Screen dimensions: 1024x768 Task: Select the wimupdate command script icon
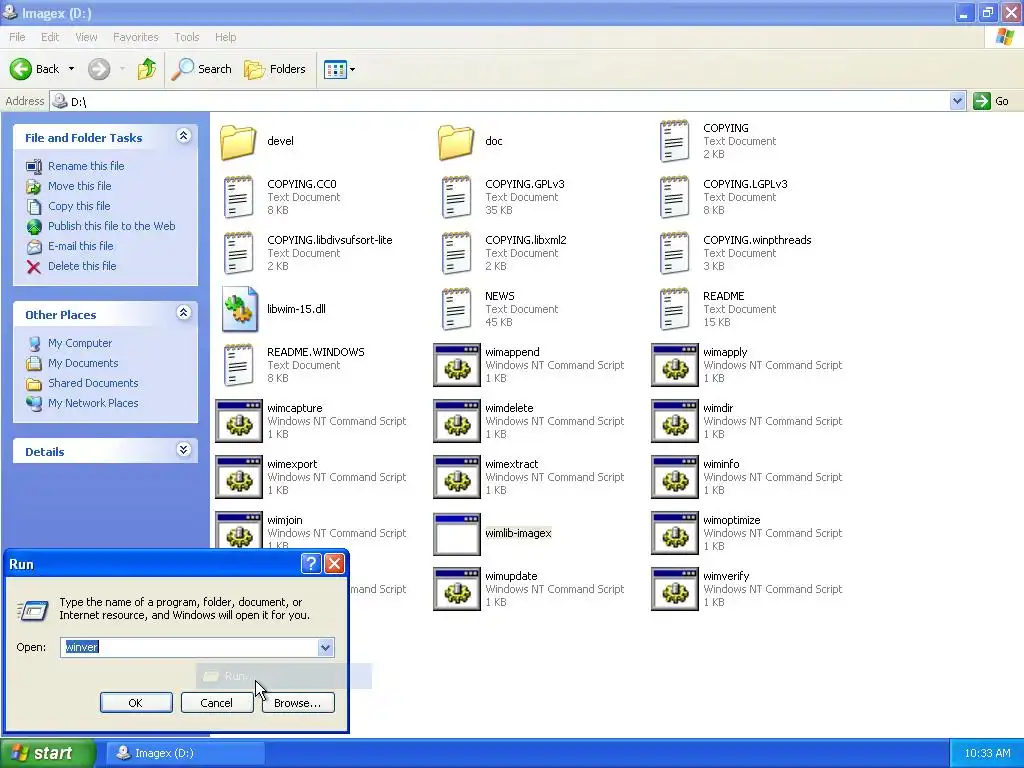[456, 590]
